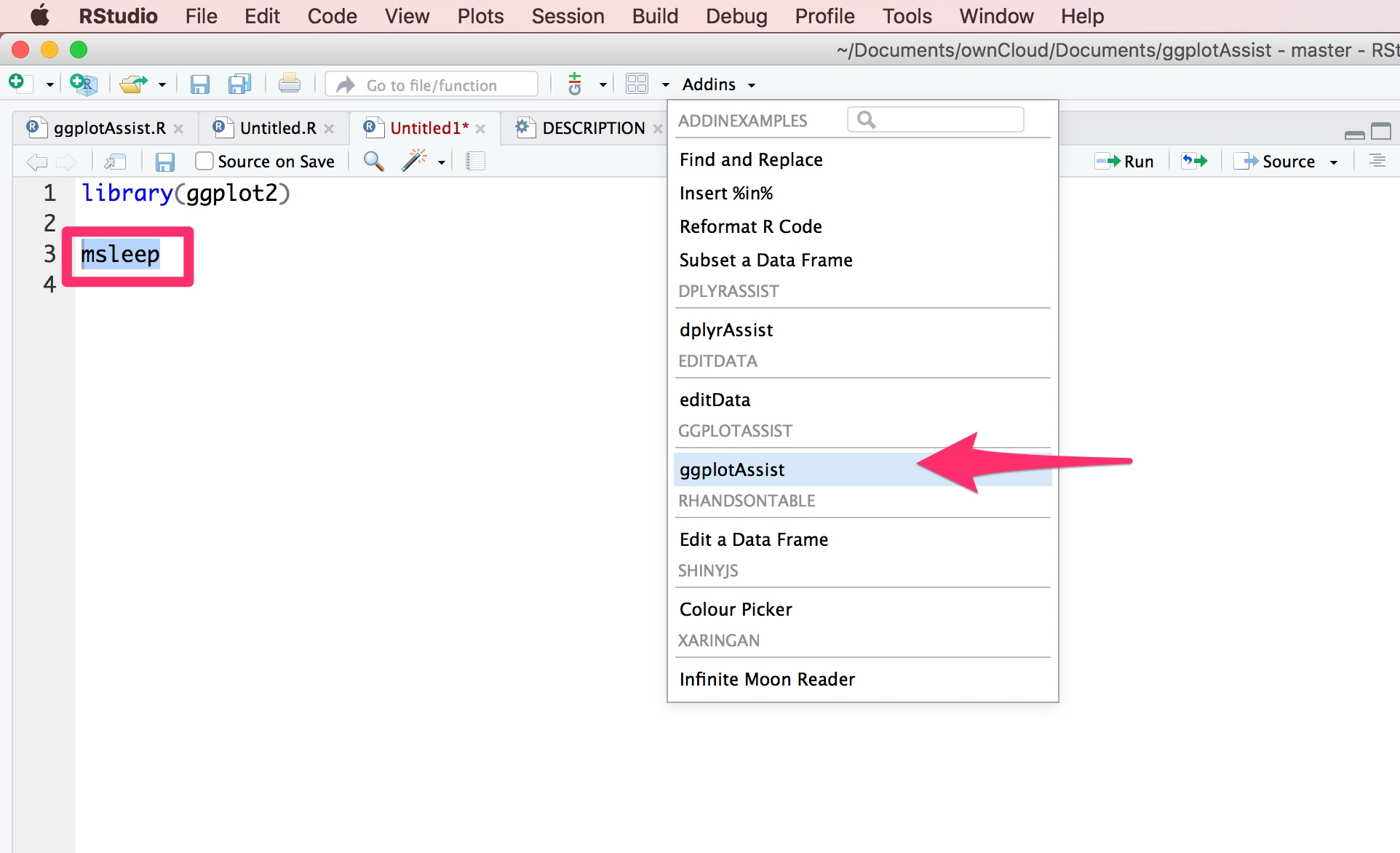Click the navigation forward arrow icon
The width and height of the screenshot is (1400, 853).
[66, 160]
